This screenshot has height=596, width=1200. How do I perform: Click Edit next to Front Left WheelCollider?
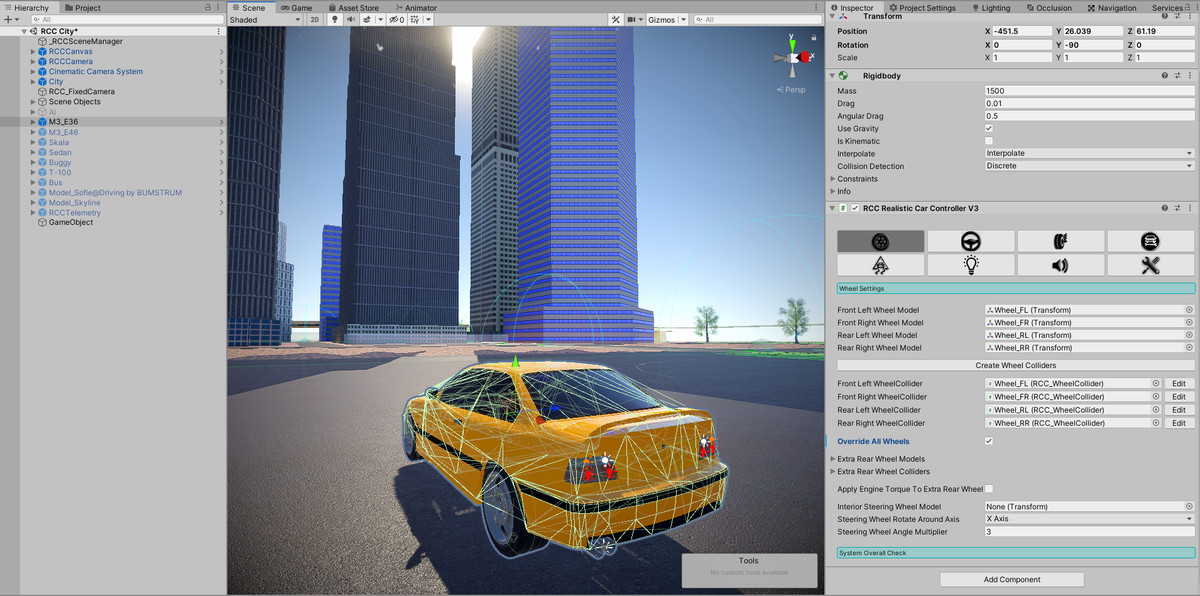pos(1179,383)
